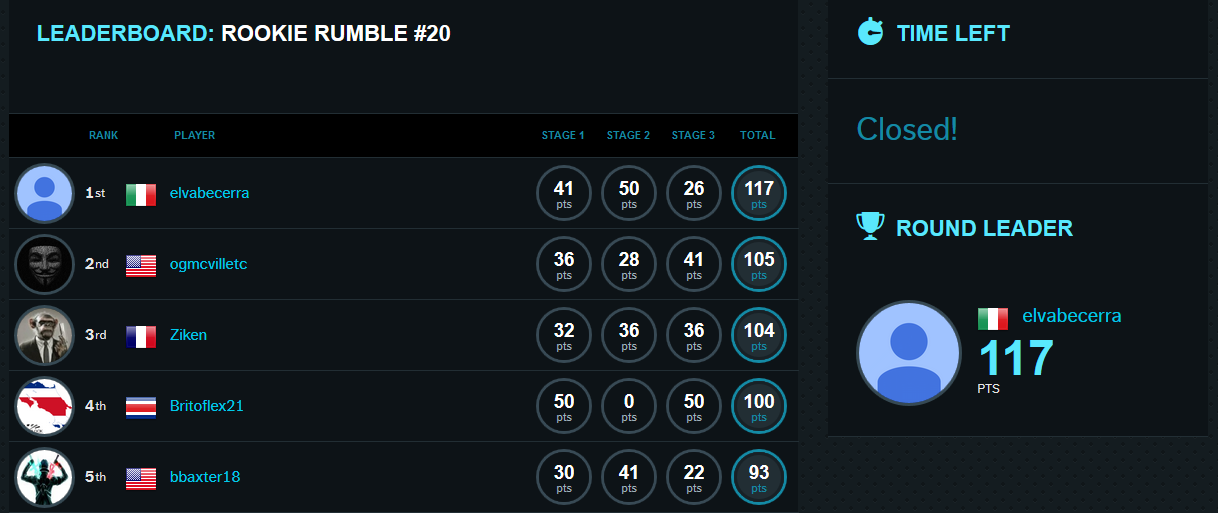
Task: Select the bbaxter18 player name
Action: [x=205, y=477]
